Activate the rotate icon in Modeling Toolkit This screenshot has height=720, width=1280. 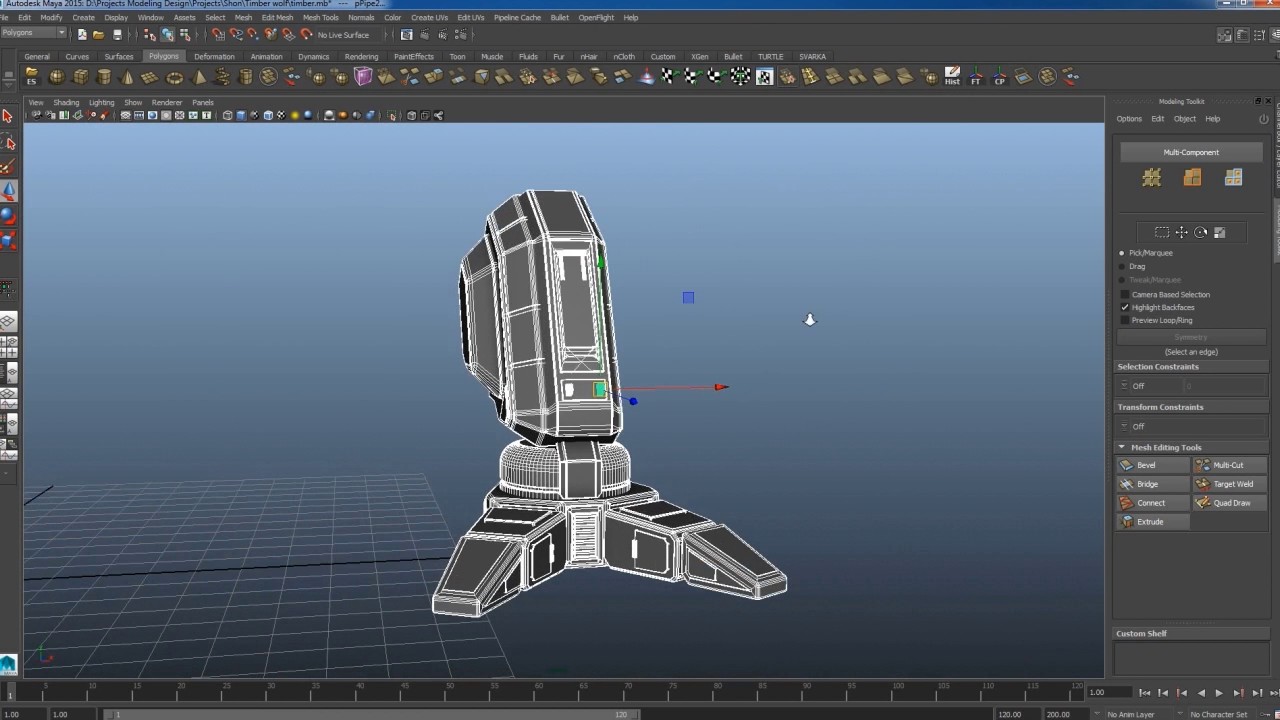[x=1200, y=233]
